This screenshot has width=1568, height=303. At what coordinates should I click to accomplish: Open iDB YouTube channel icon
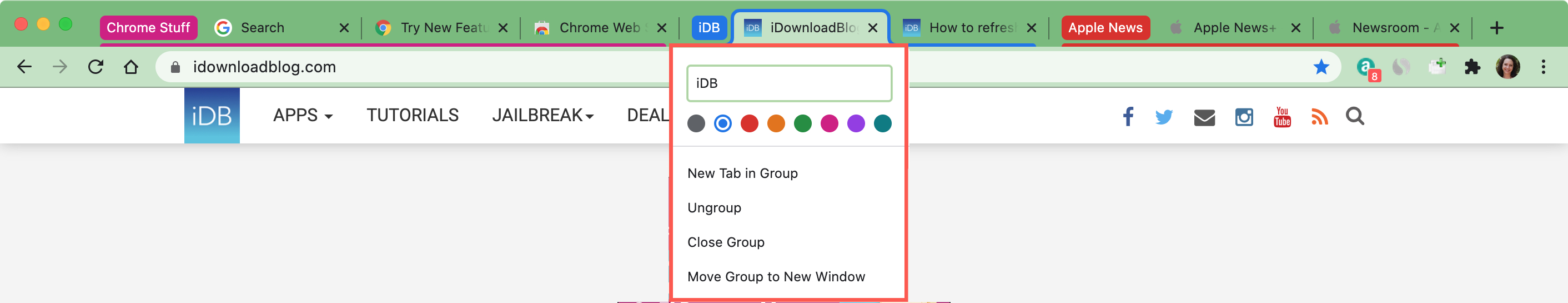[x=1282, y=116]
